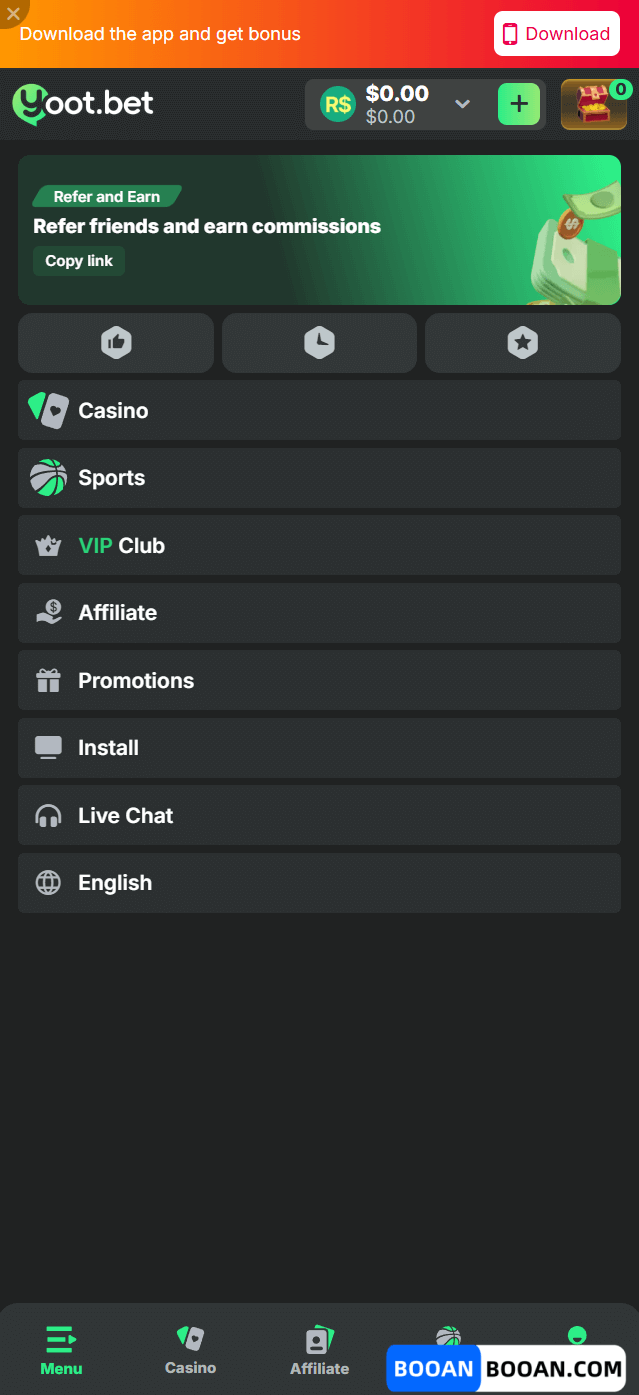Close the app download banner

click(12, 13)
